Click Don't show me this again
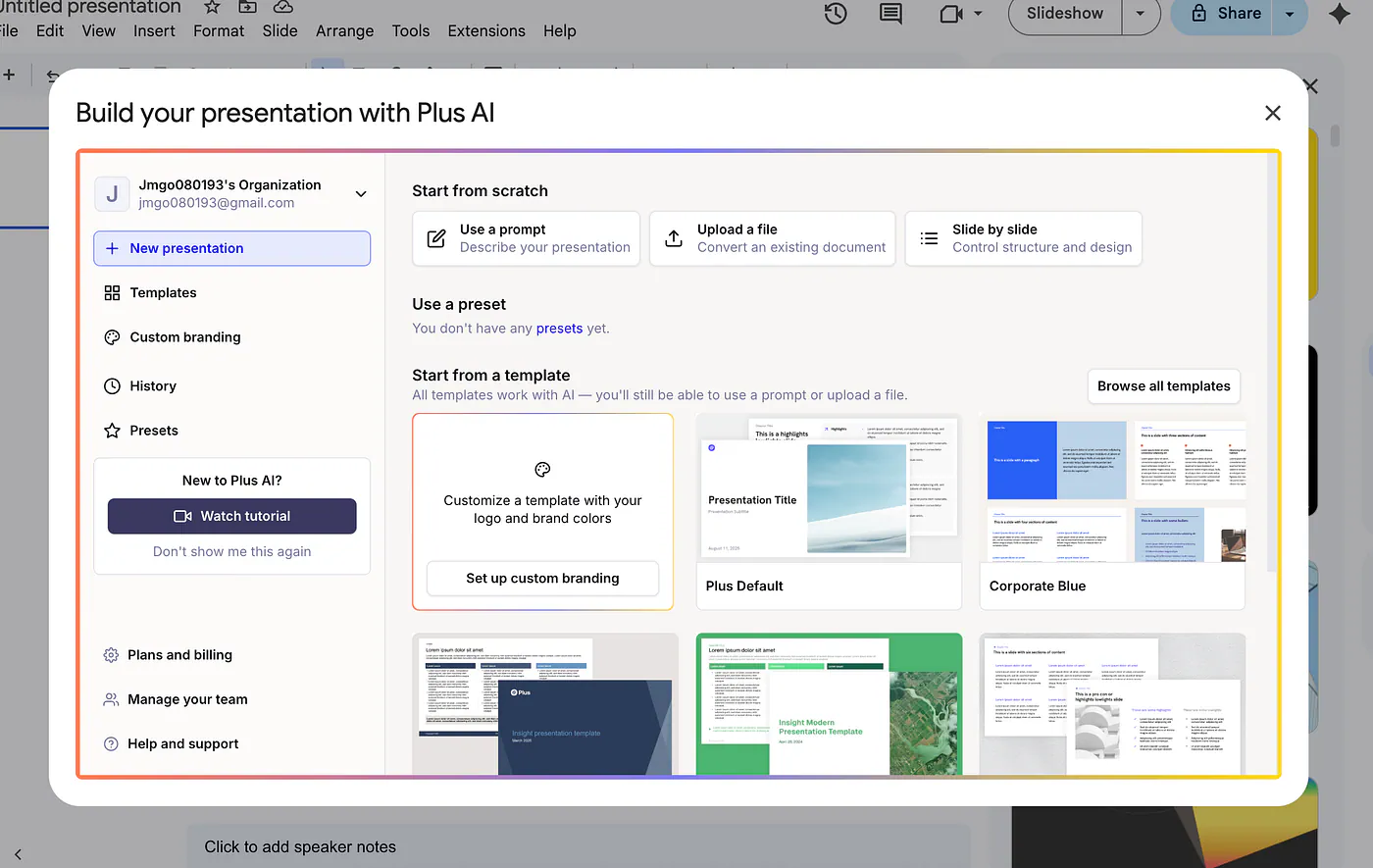Image resolution: width=1373 pixels, height=868 pixels. point(232,551)
